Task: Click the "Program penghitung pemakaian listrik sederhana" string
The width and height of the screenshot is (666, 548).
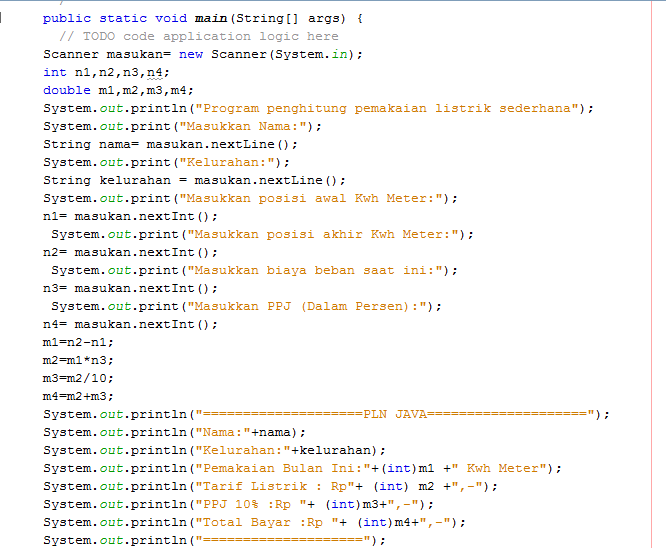Action: (387, 108)
